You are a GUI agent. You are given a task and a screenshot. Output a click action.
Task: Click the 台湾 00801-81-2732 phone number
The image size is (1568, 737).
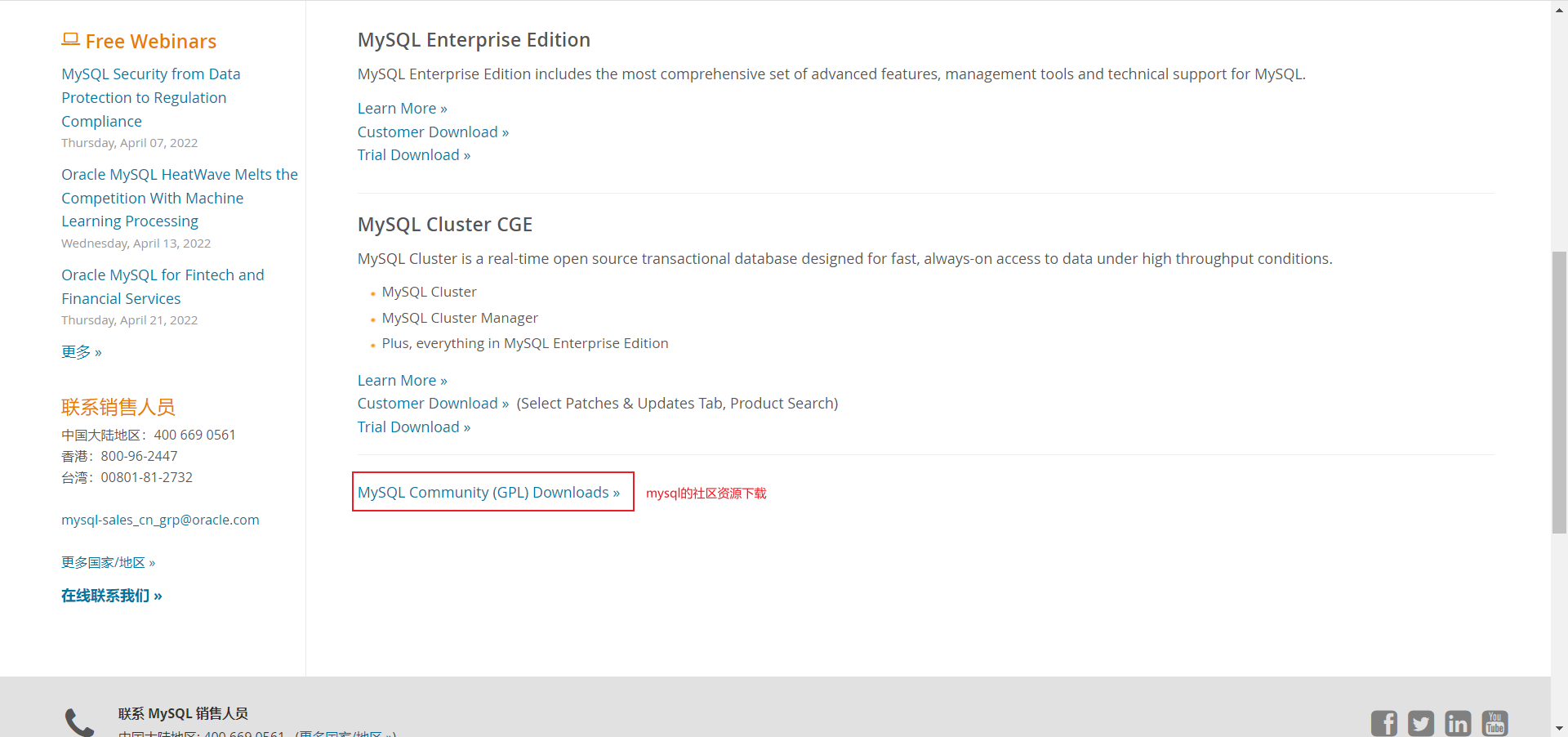pyautogui.click(x=127, y=477)
